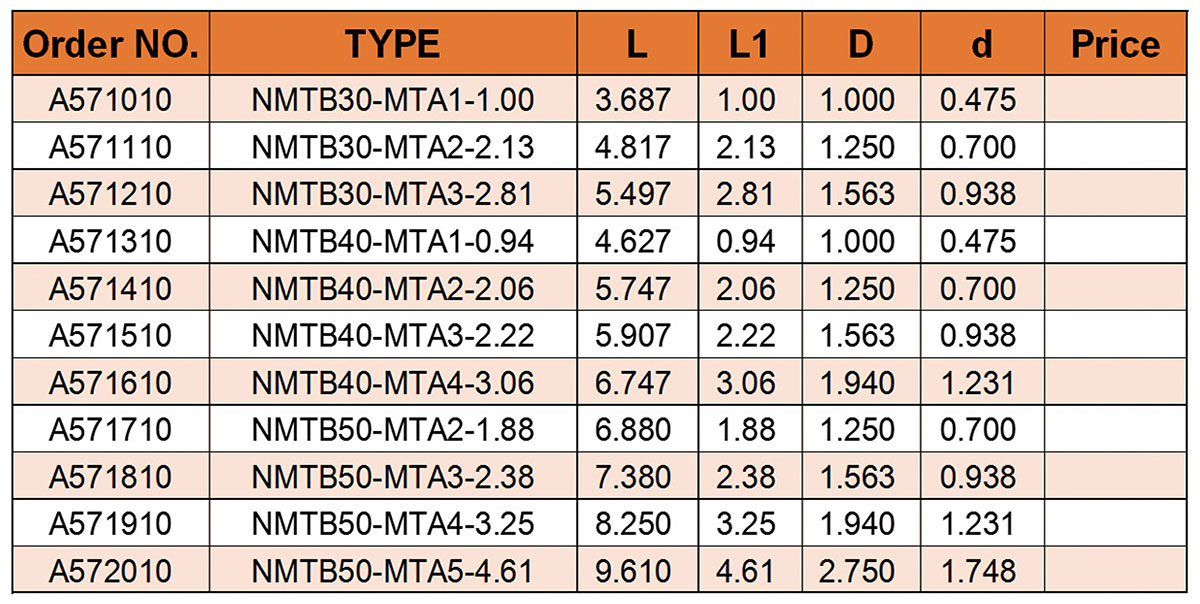Image resolution: width=1200 pixels, height=604 pixels.
Task: Select order number A571410
Action: click(x=110, y=288)
